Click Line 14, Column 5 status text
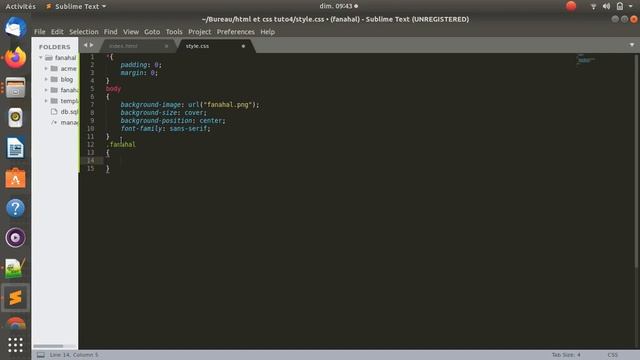The width and height of the screenshot is (640, 360). pyautogui.click(x=74, y=355)
